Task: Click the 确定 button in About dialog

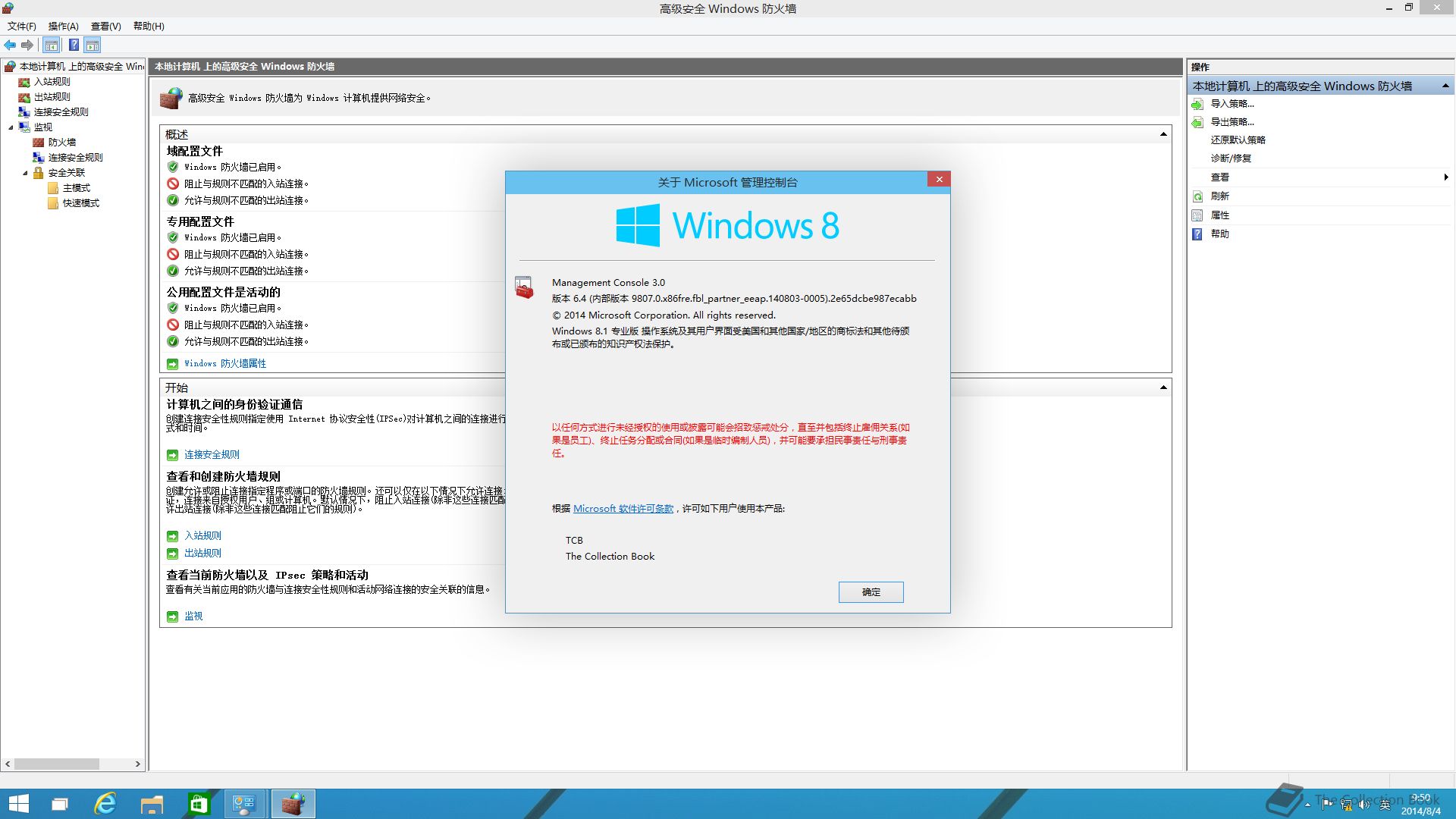Action: click(871, 592)
